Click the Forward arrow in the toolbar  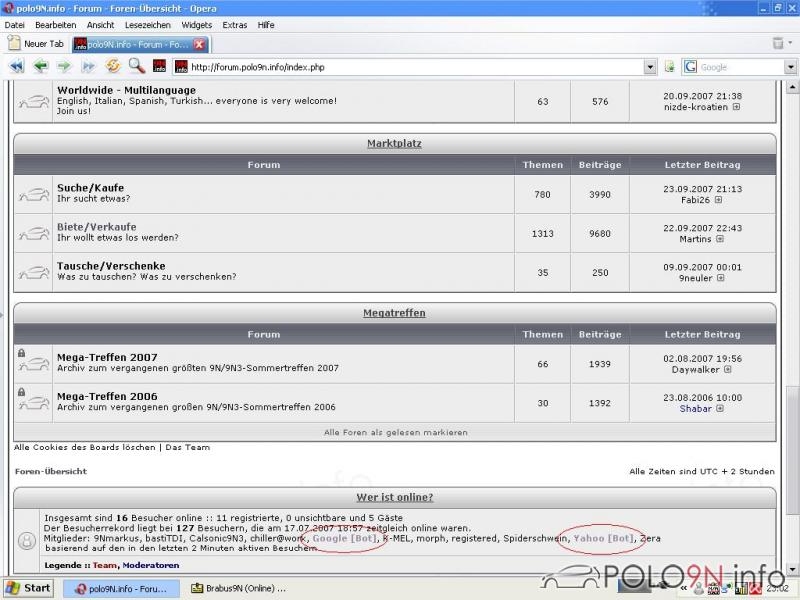[x=64, y=66]
